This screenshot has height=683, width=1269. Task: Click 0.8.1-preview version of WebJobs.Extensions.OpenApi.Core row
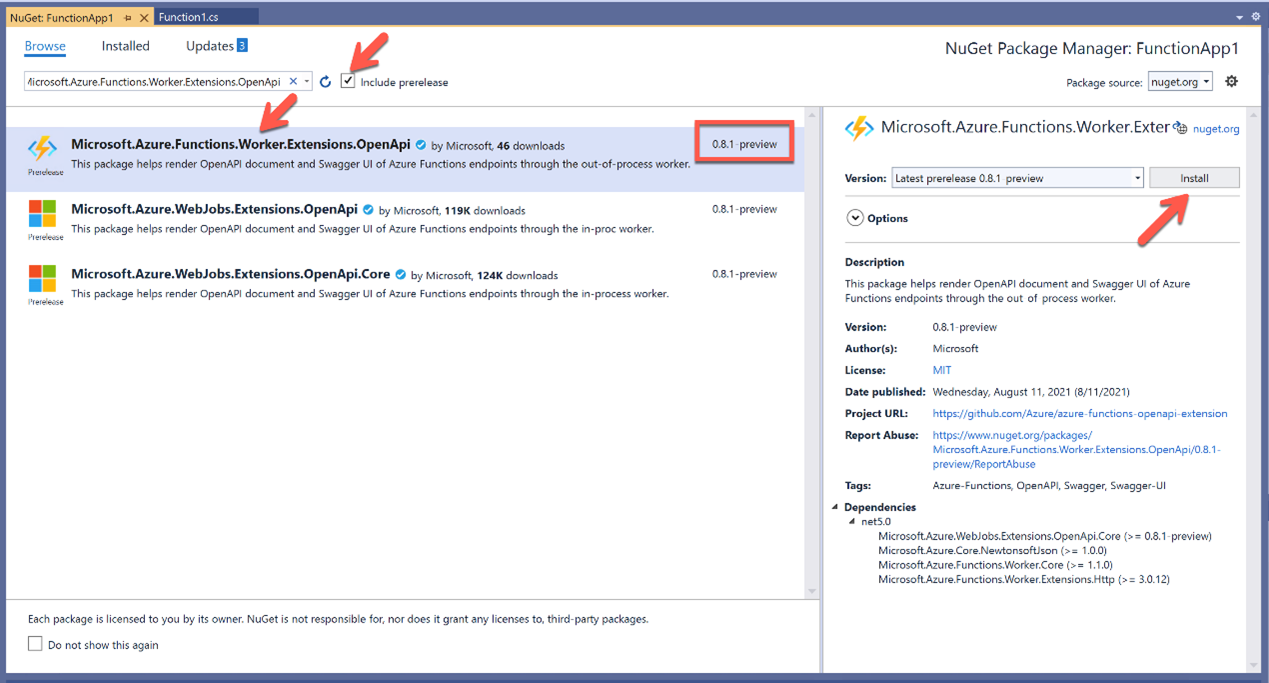(x=744, y=273)
